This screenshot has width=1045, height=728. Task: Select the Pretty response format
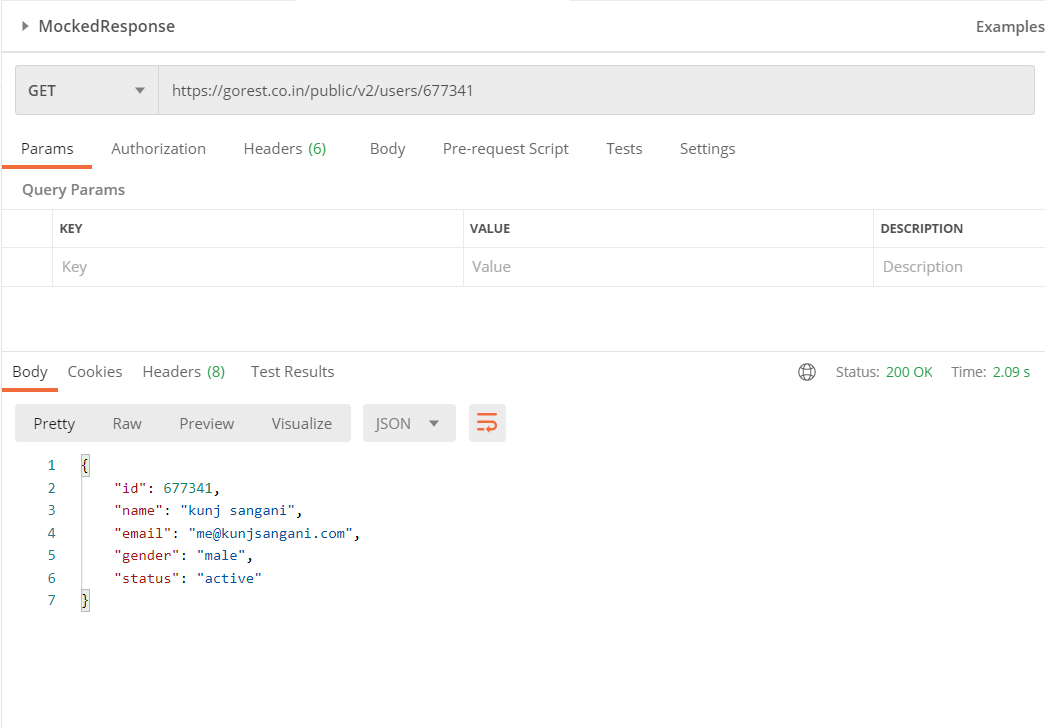[x=54, y=423]
